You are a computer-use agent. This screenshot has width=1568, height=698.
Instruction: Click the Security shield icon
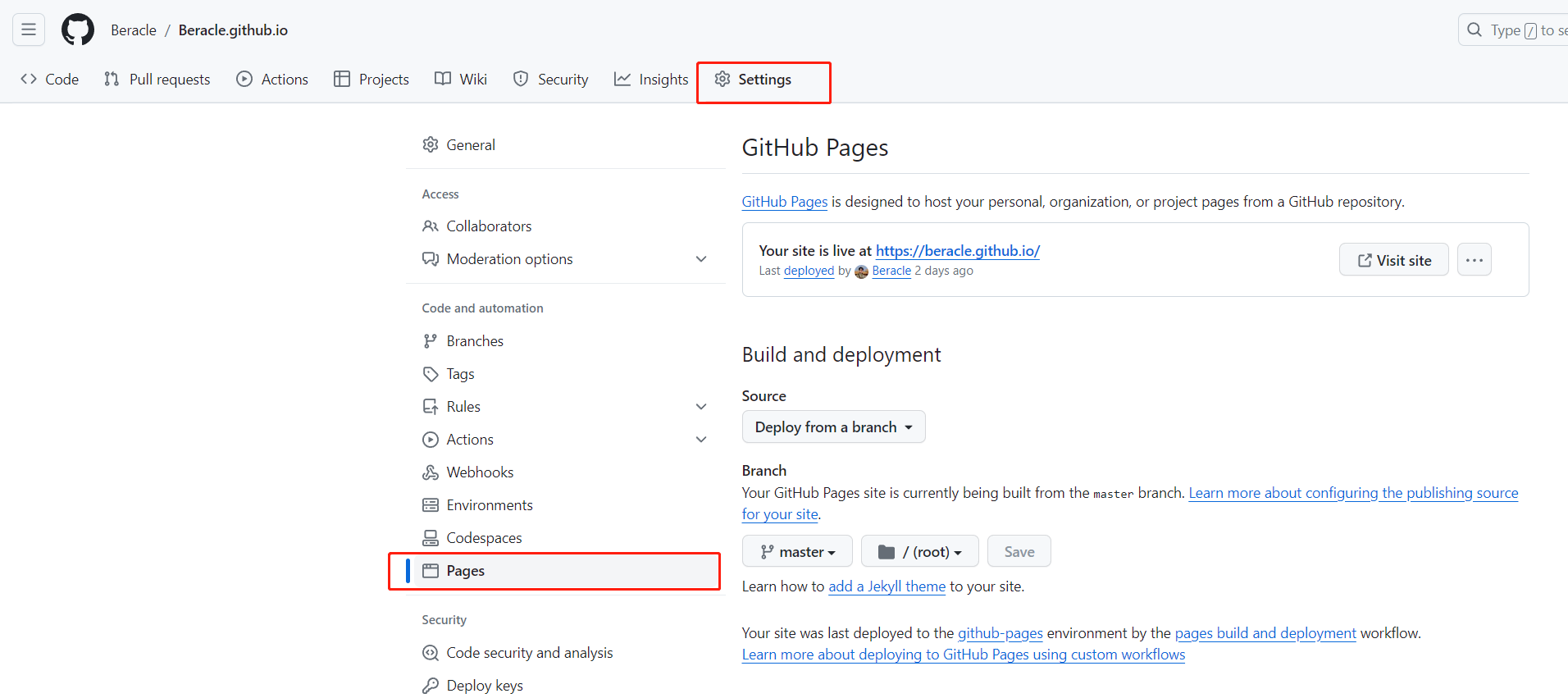521,80
